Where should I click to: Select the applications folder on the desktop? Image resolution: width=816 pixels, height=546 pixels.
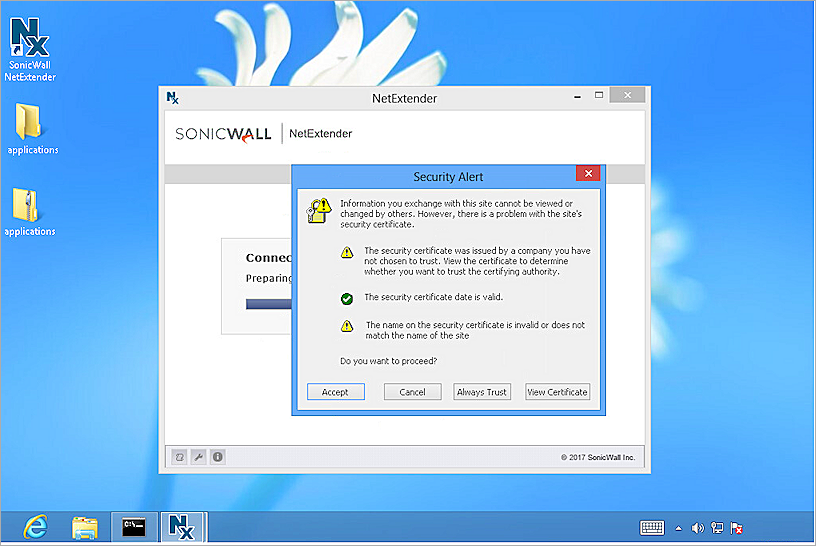32,129
